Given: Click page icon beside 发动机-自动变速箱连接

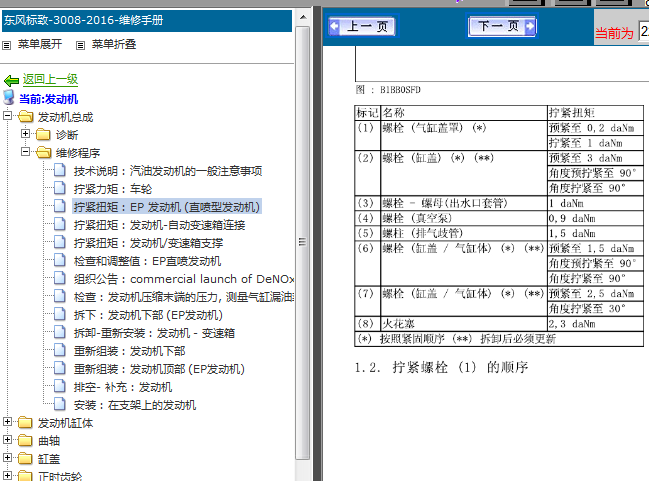Looking at the screenshot, I should 60,224.
